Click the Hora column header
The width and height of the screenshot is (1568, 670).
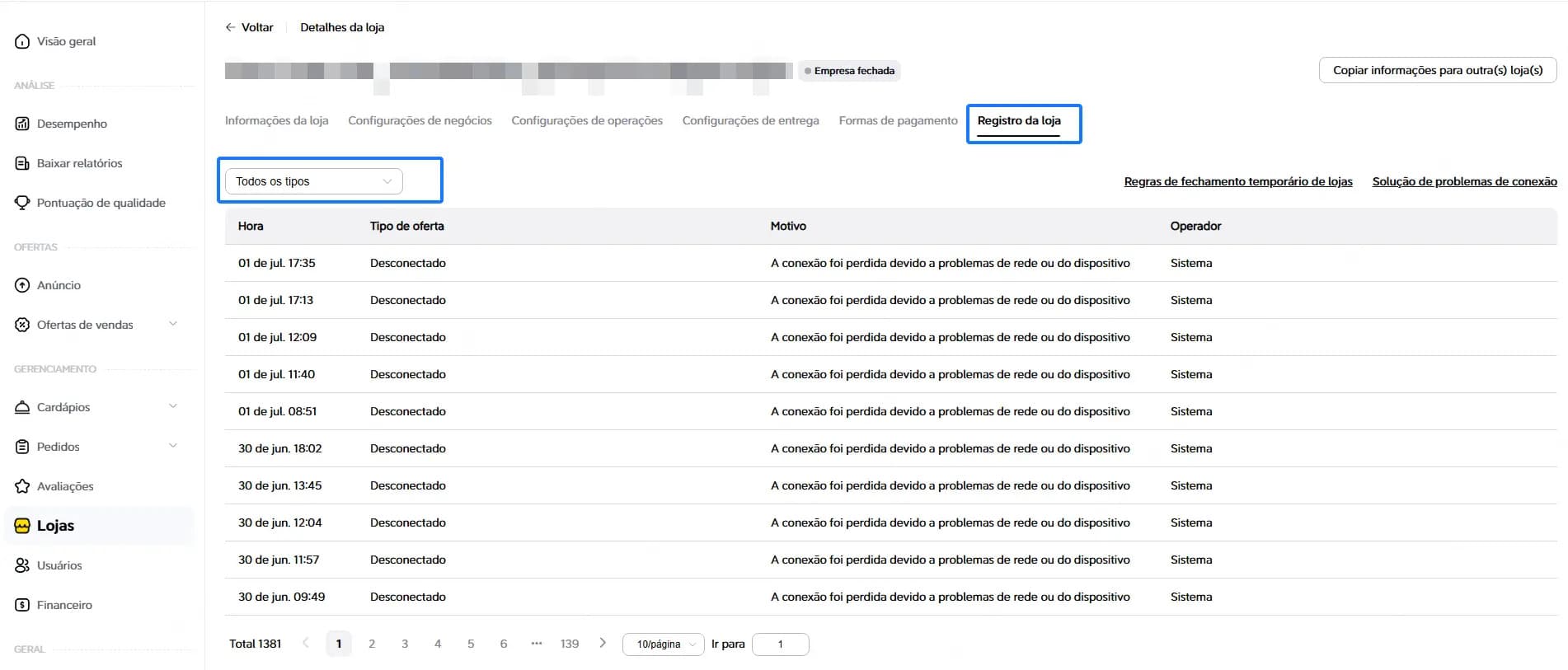251,226
